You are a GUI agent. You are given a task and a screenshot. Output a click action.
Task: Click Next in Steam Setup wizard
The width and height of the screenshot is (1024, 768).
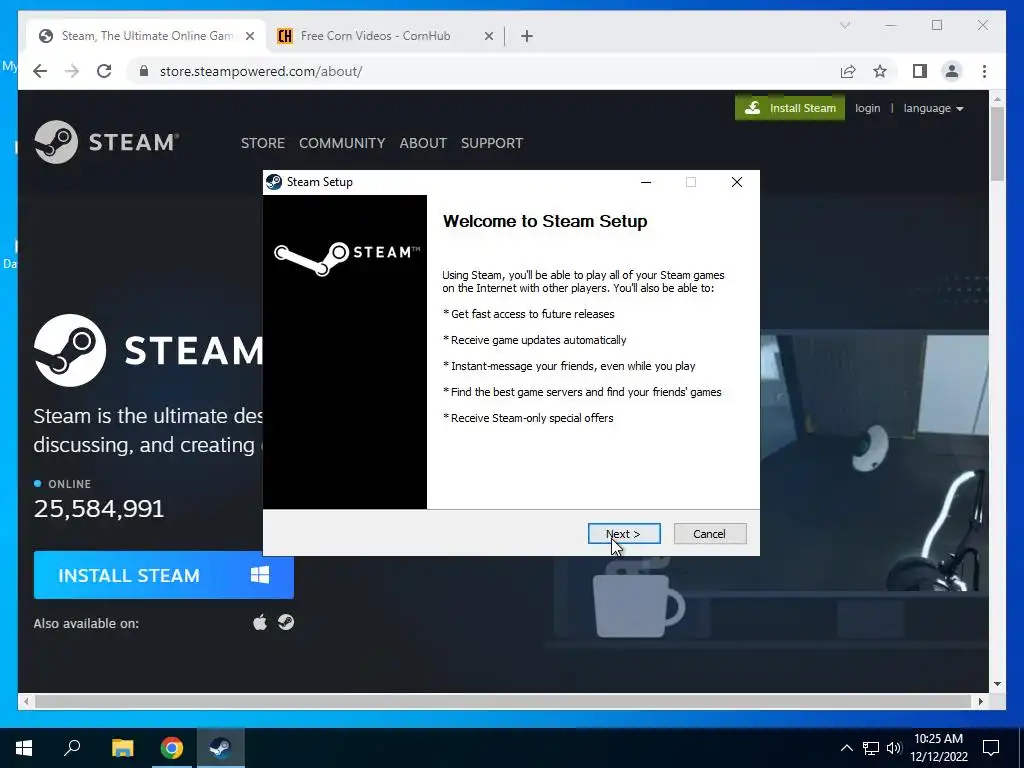pyautogui.click(x=624, y=534)
